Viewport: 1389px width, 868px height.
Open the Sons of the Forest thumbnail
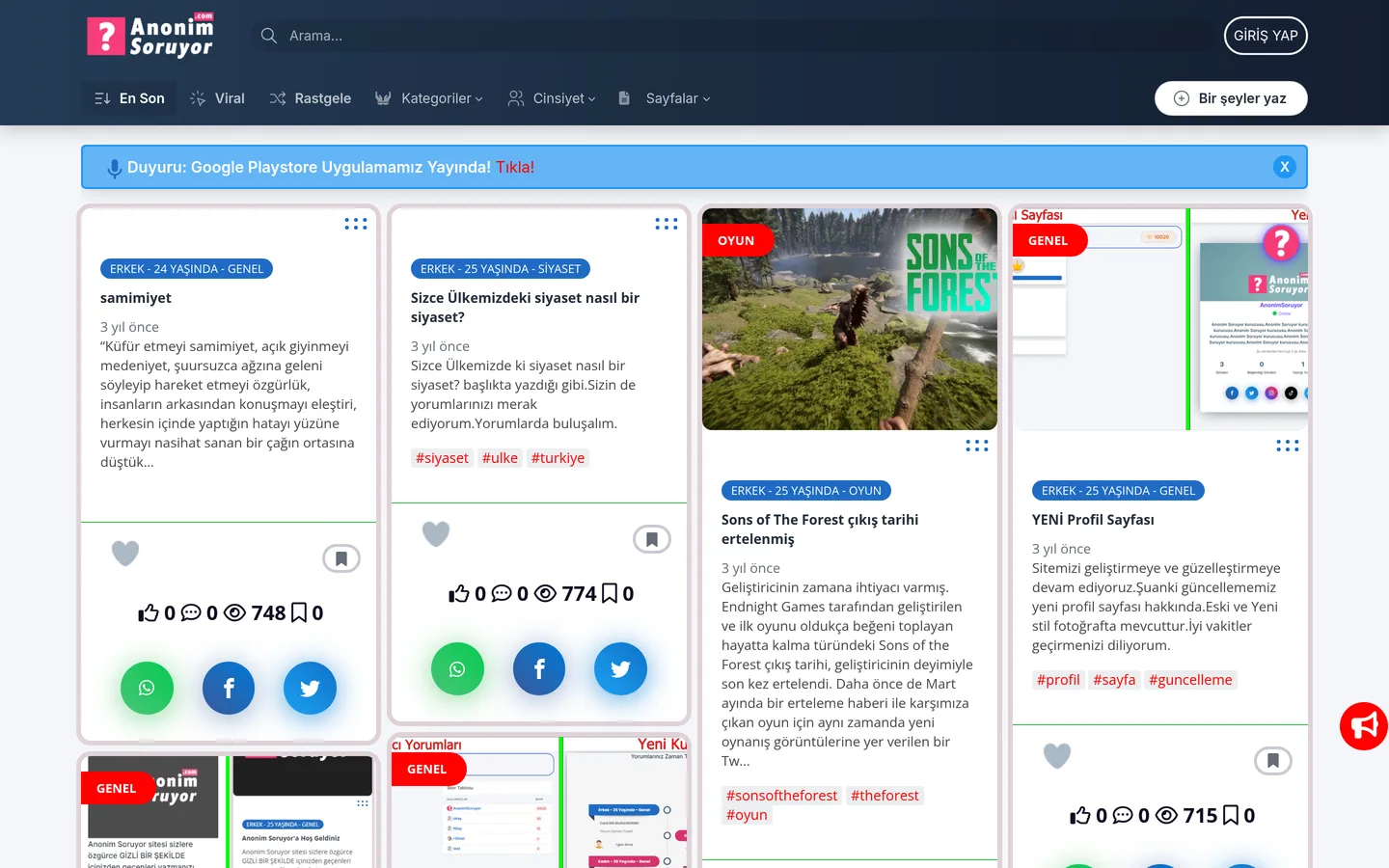tap(850, 319)
